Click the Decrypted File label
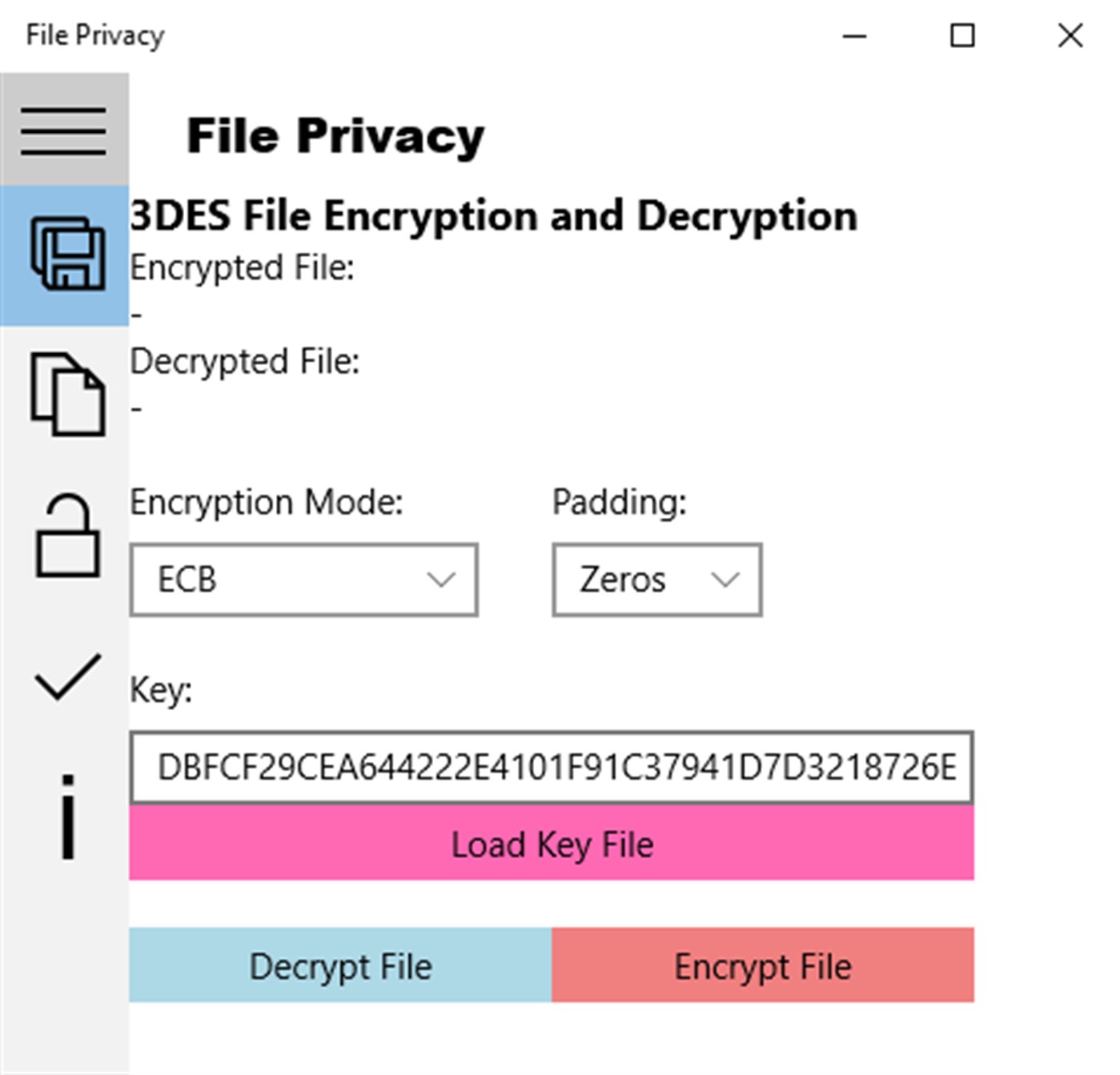1120x1075 pixels. coord(245,362)
